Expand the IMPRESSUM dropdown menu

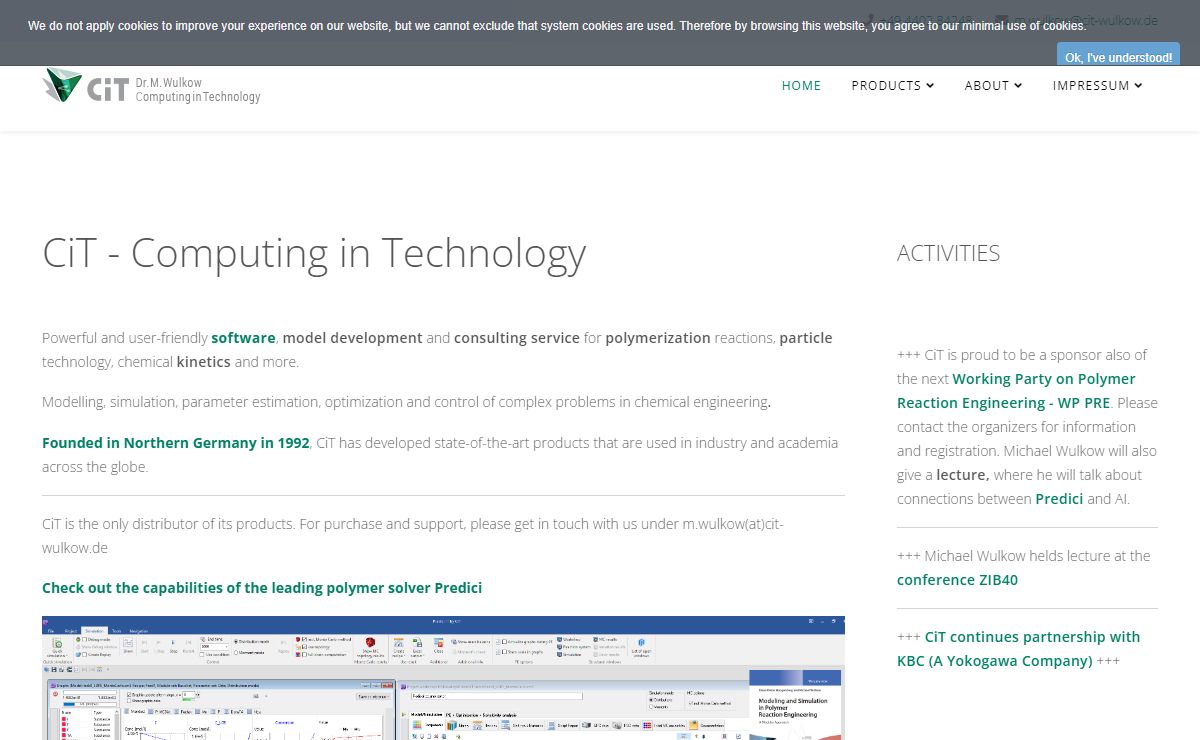click(x=1097, y=86)
